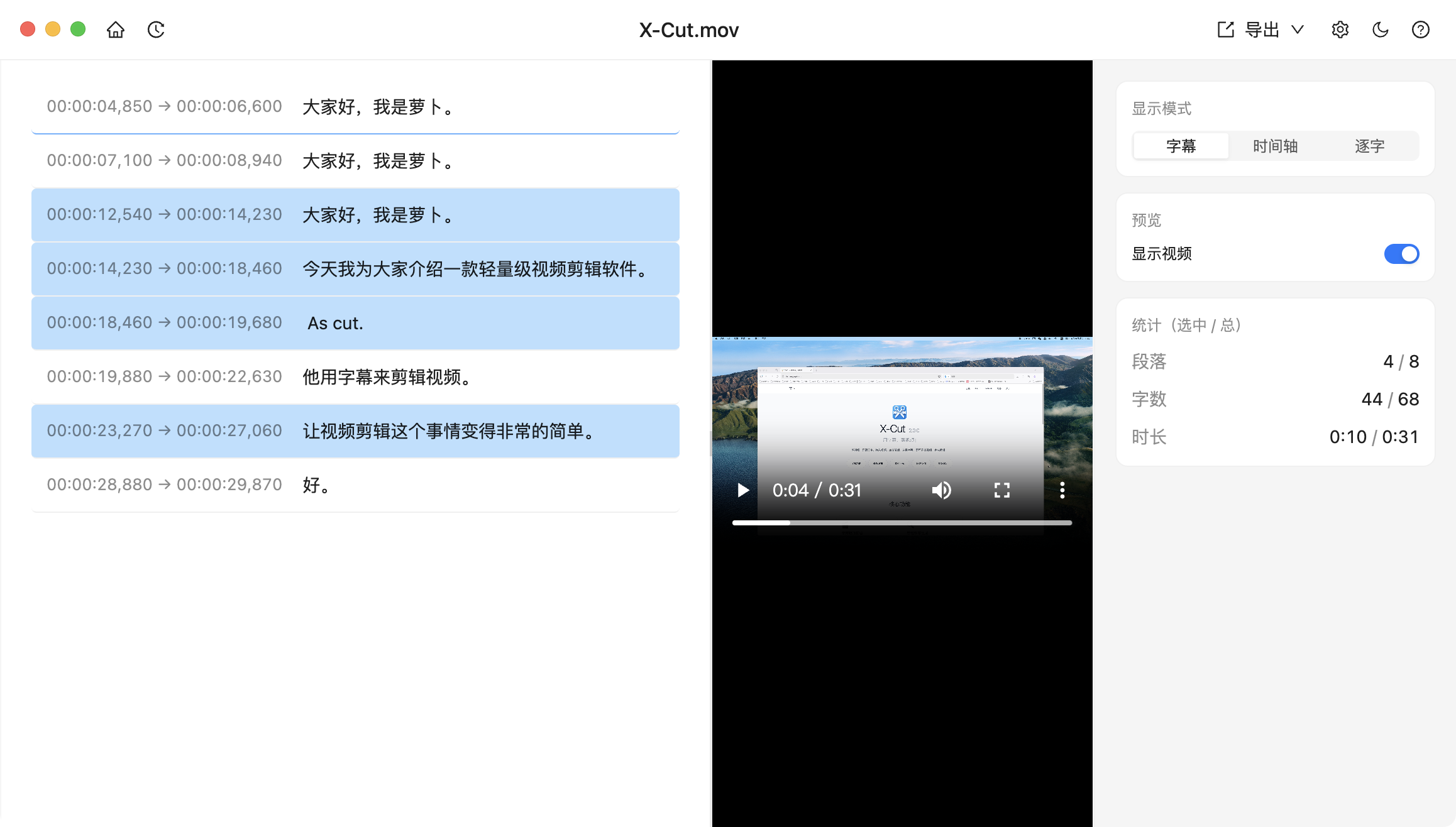The width and height of the screenshot is (1456, 827).
Task: Play the video preview
Action: 743,490
